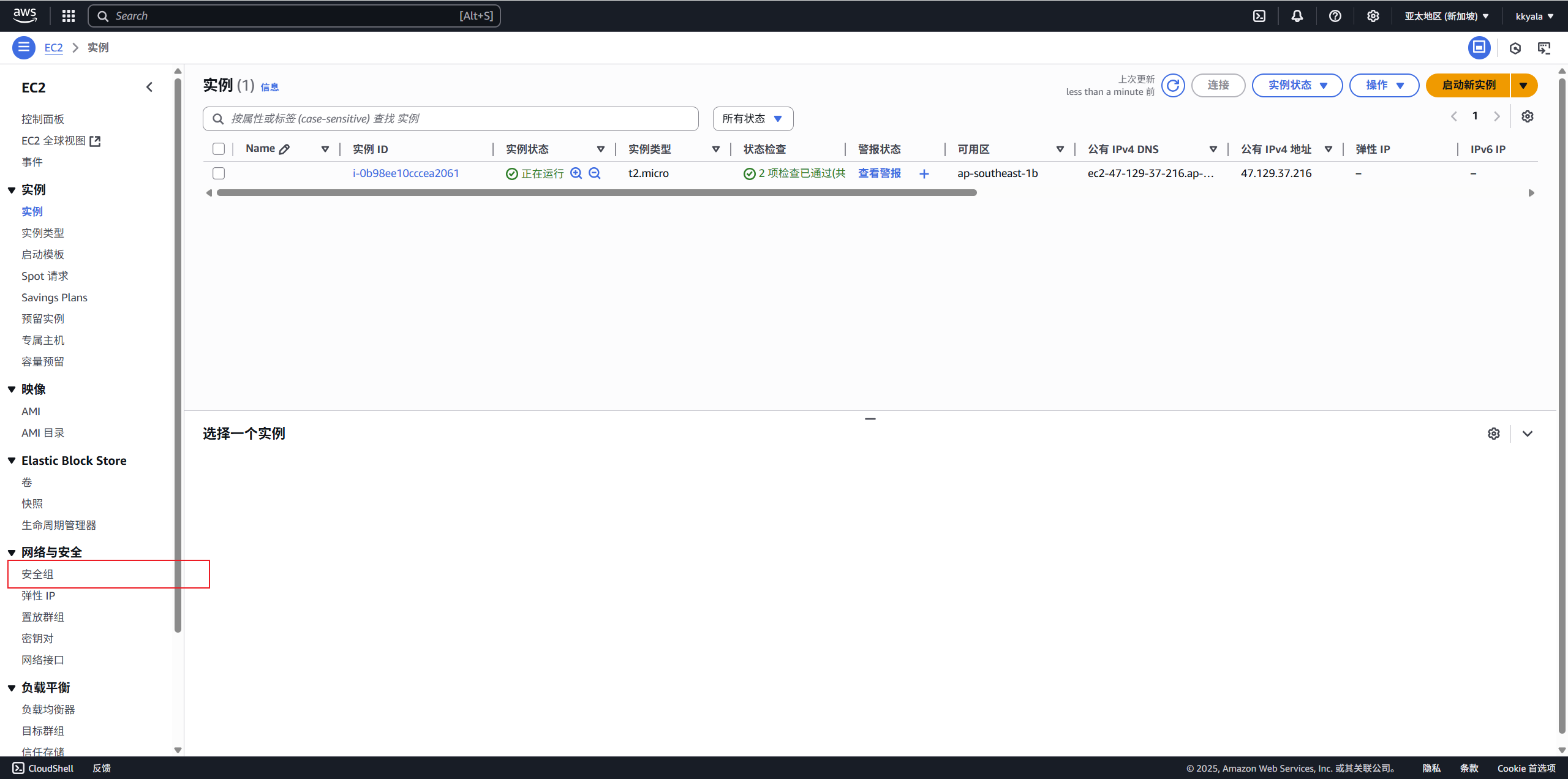1568x779 pixels.
Task: Open the help question mark icon
Action: (1335, 16)
